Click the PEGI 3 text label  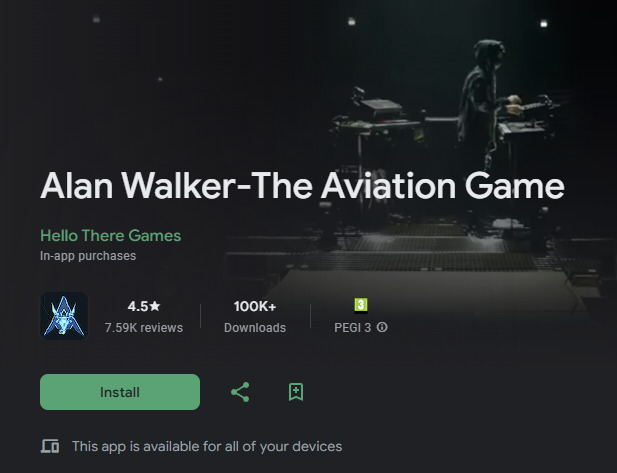click(x=353, y=327)
